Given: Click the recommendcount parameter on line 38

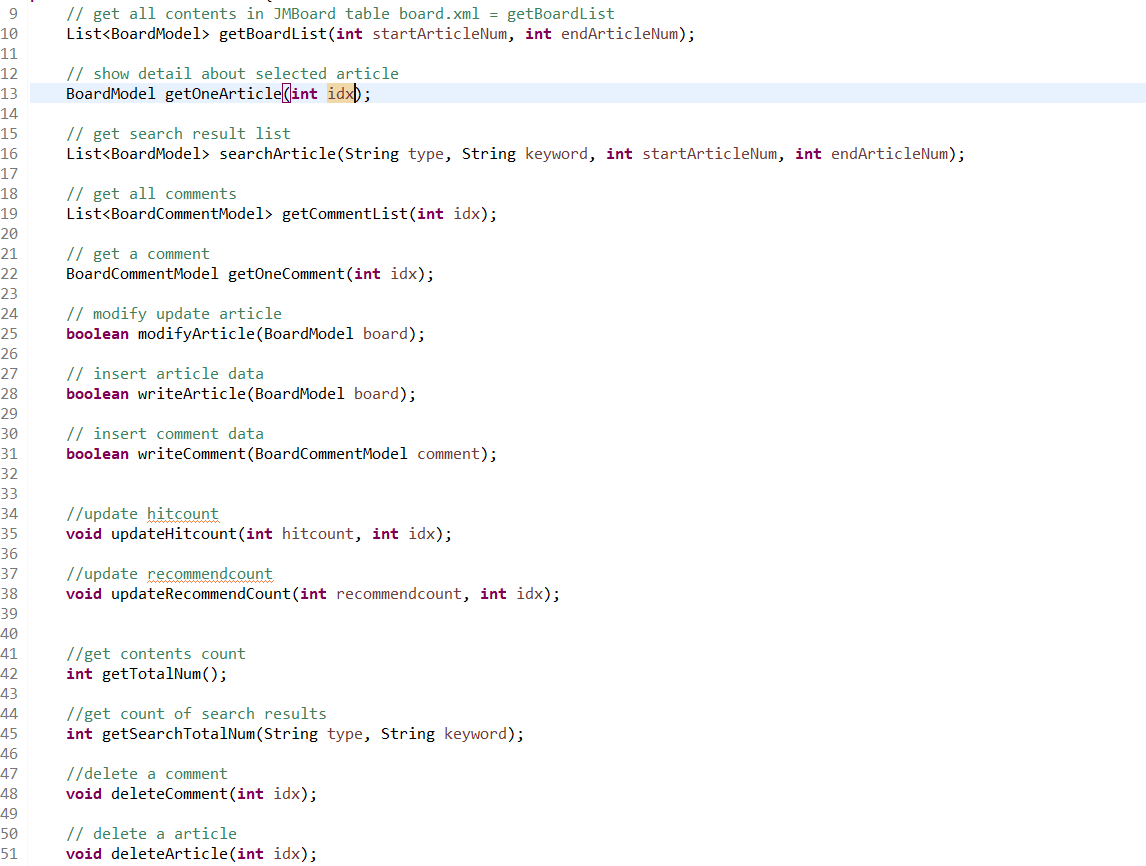Looking at the screenshot, I should 399,594.
